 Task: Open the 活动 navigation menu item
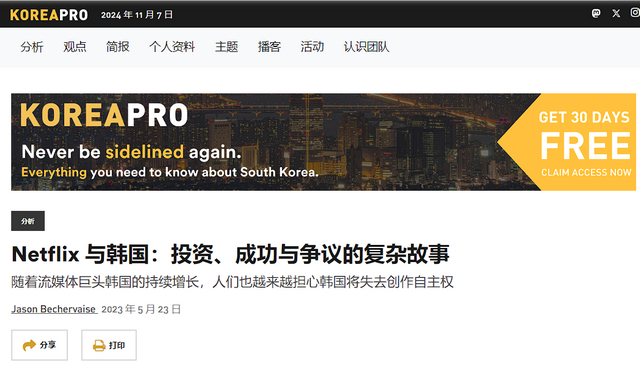(x=312, y=47)
